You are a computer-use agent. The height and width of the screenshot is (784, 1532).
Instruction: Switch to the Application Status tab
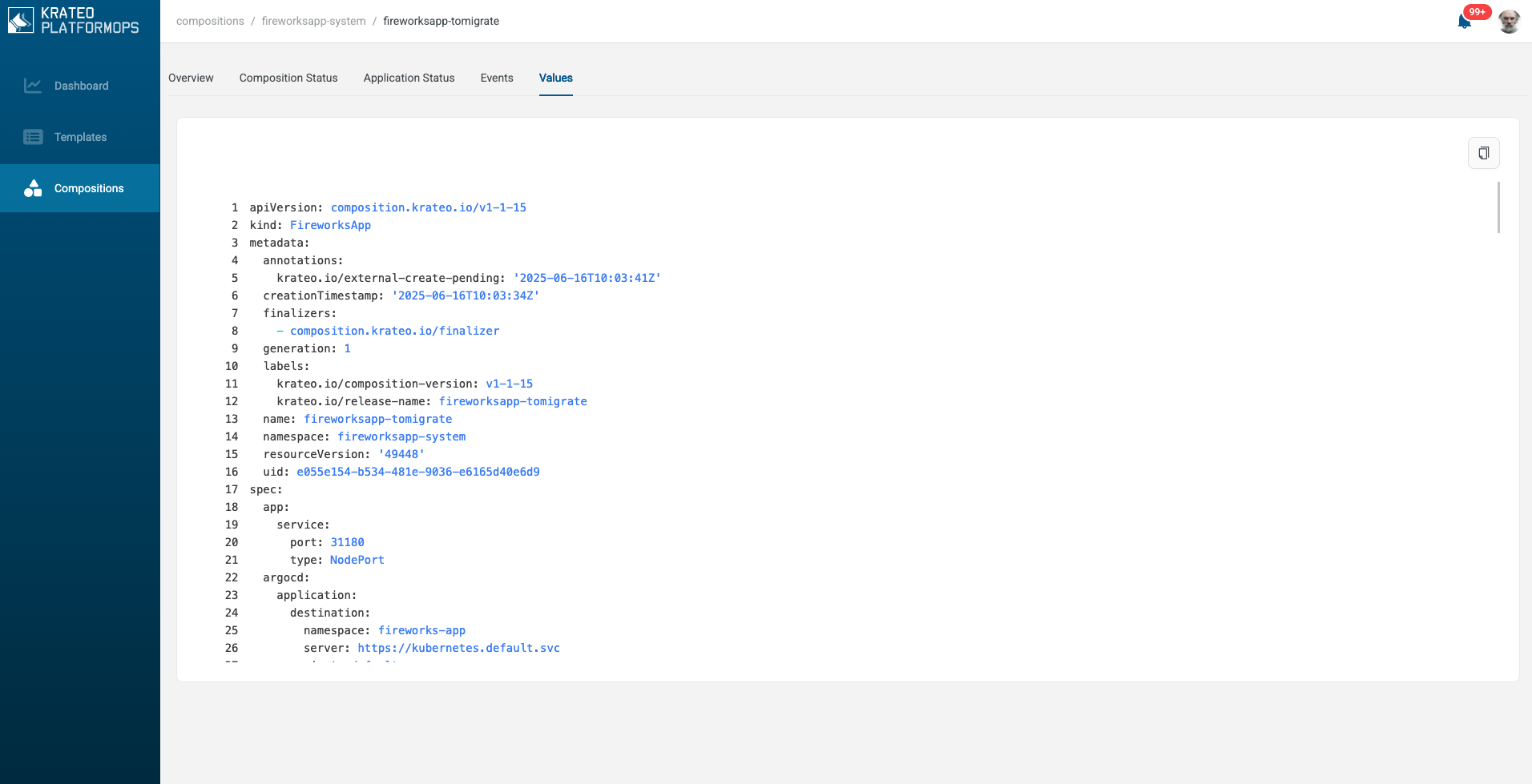(x=409, y=78)
